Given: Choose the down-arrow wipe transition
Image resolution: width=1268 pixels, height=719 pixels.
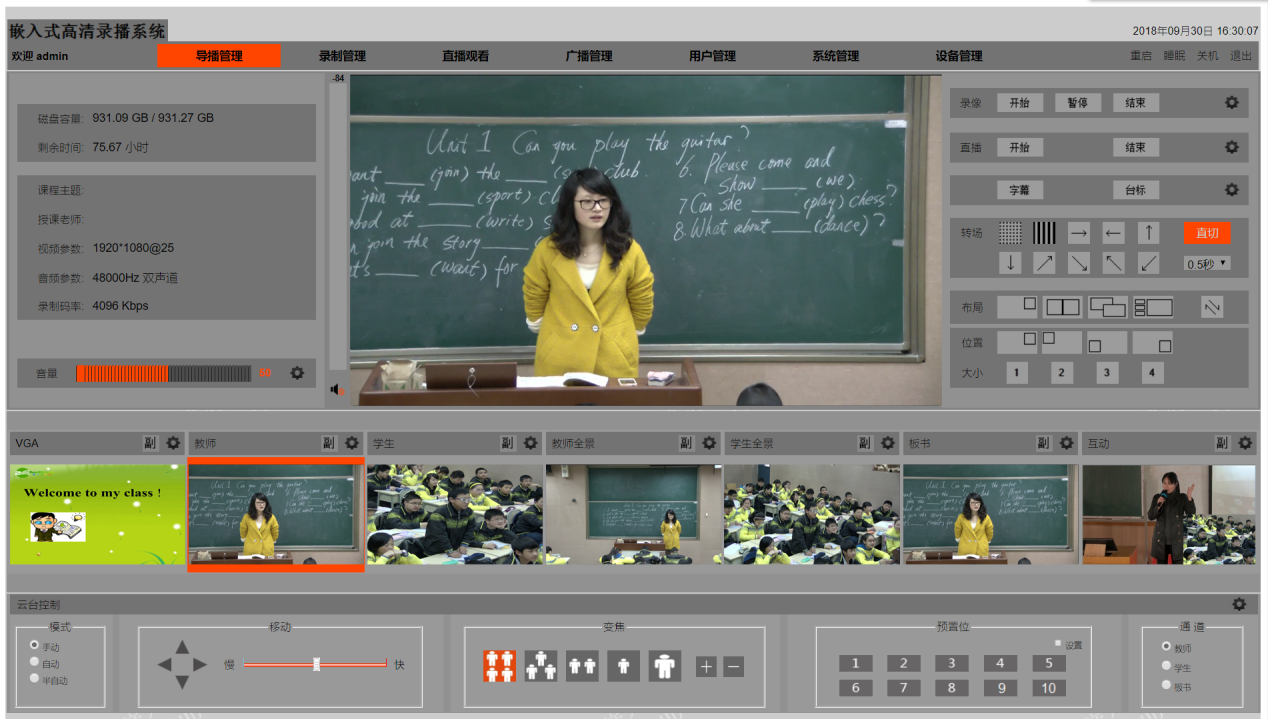Looking at the screenshot, I should 1011,263.
